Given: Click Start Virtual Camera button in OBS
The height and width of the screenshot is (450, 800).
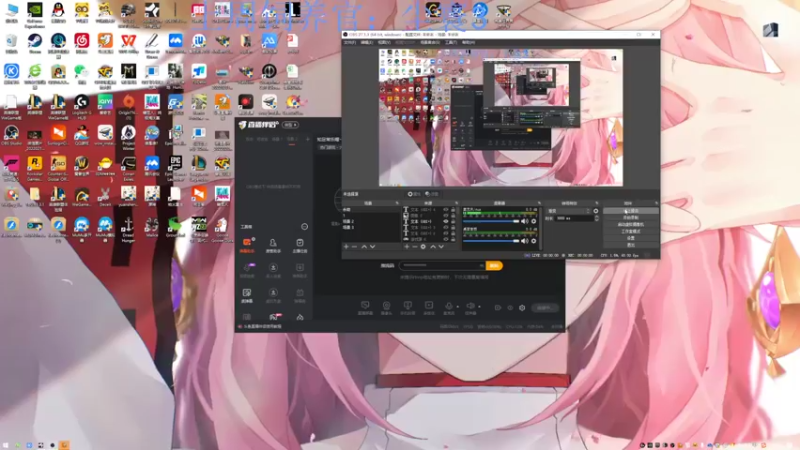Looking at the screenshot, I should click(631, 224).
